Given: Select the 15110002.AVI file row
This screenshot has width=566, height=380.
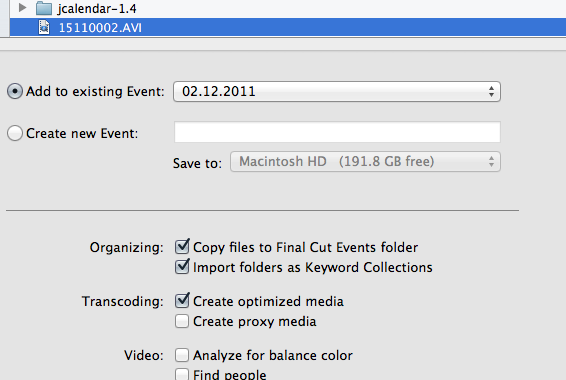Looking at the screenshot, I should [288, 27].
